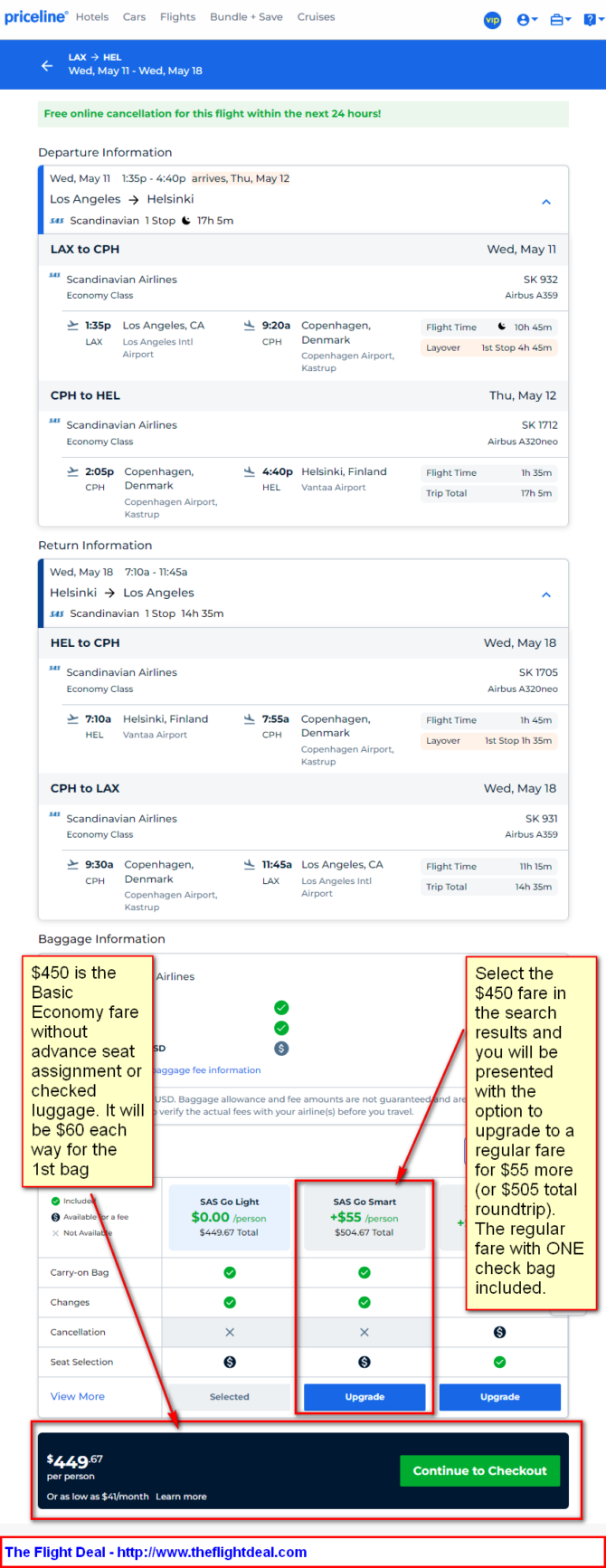Collapse the Helsinki to Los Angeles return details
The image size is (606, 1568).
(546, 594)
